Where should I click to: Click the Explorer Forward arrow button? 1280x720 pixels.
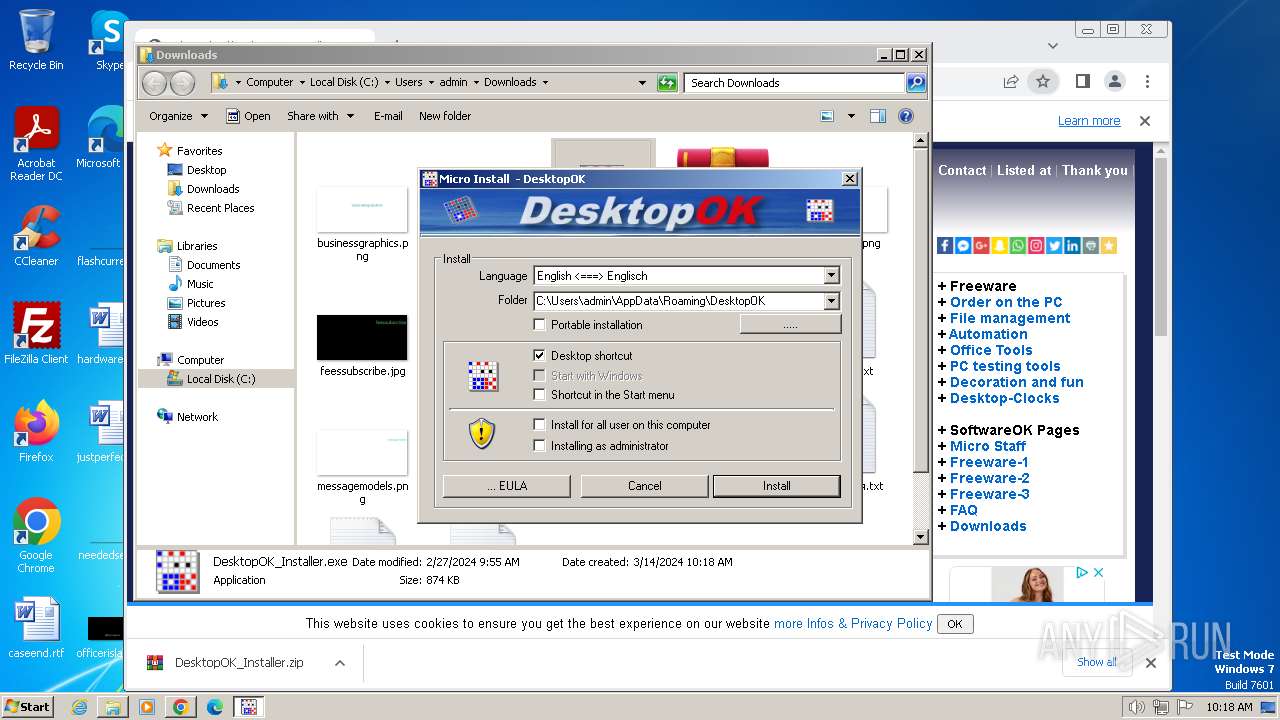click(x=182, y=83)
